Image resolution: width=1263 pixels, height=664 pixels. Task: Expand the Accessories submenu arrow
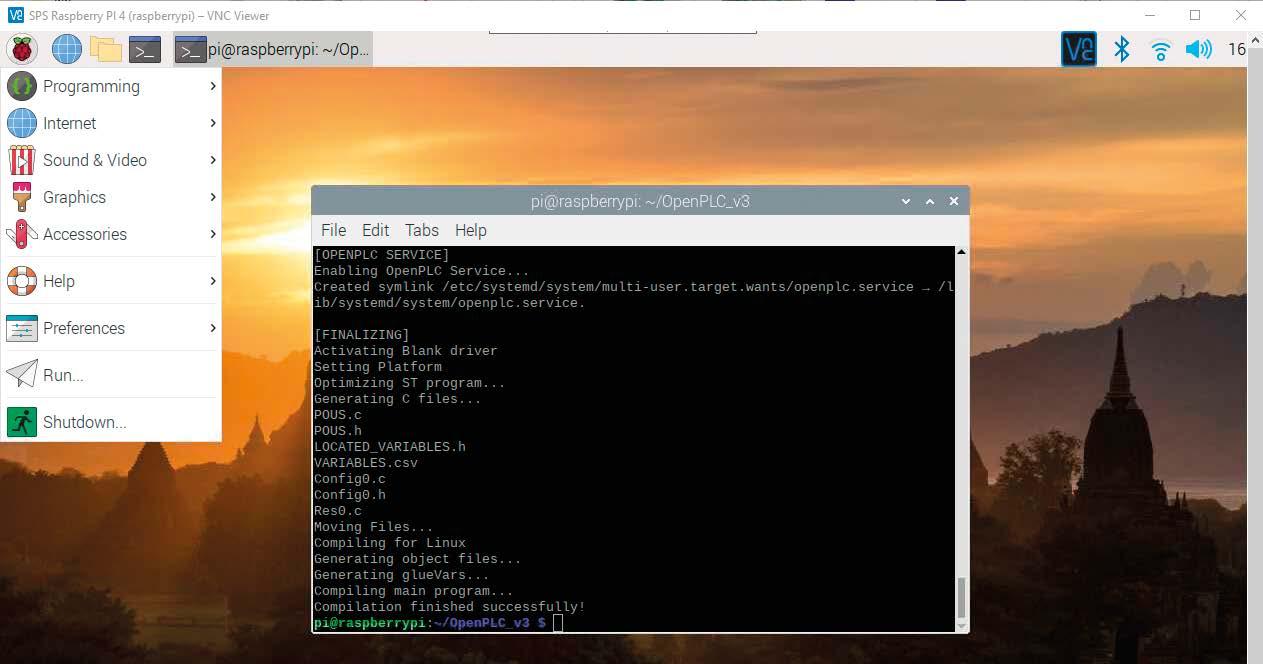[x=213, y=234]
